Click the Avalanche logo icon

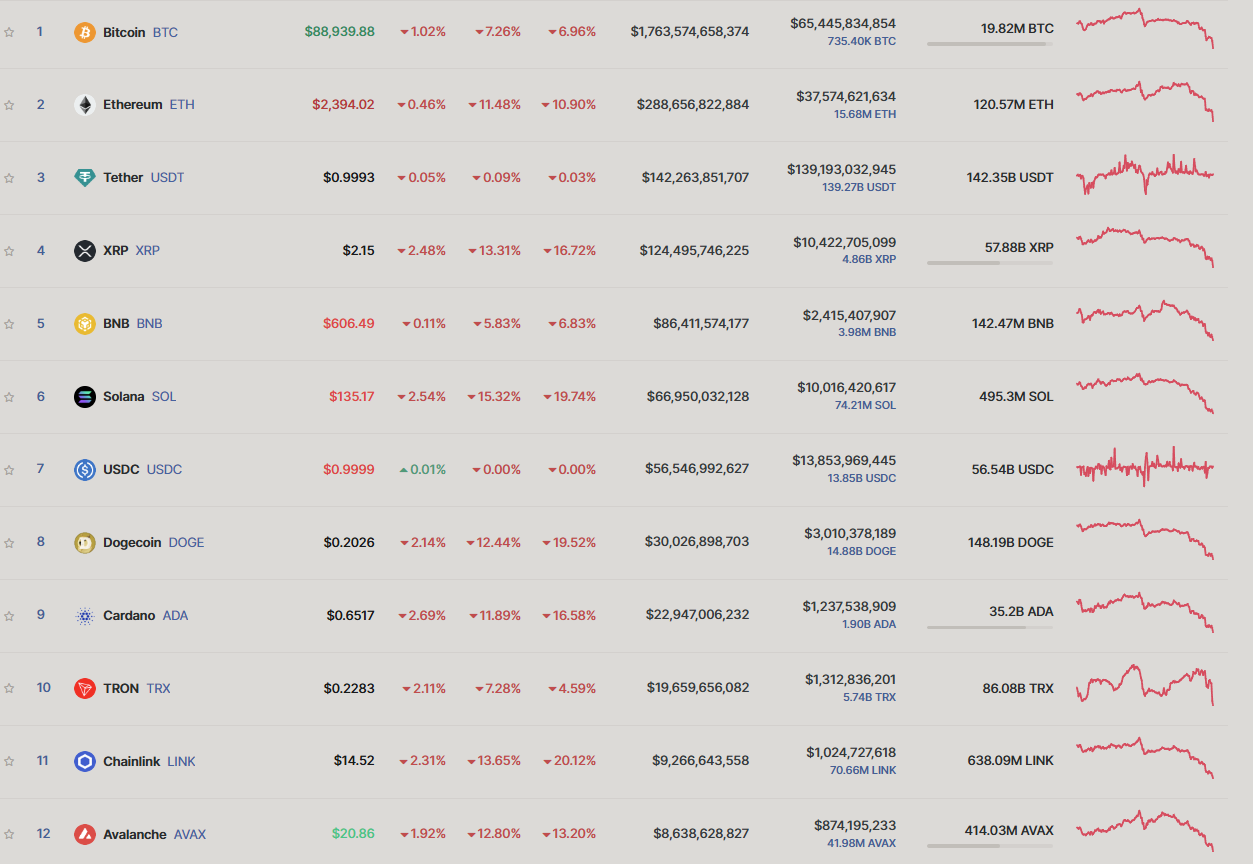point(85,834)
